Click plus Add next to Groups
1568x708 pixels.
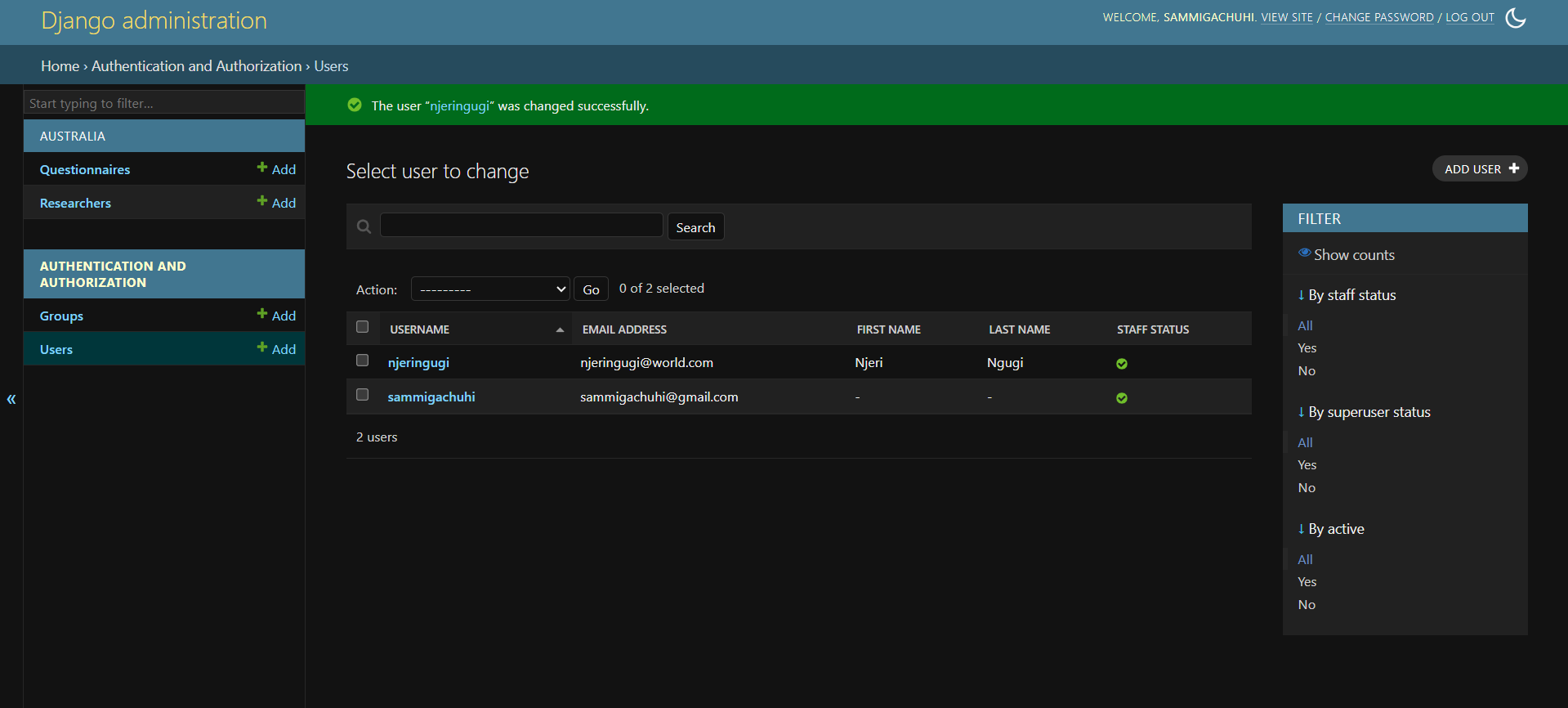click(x=276, y=316)
